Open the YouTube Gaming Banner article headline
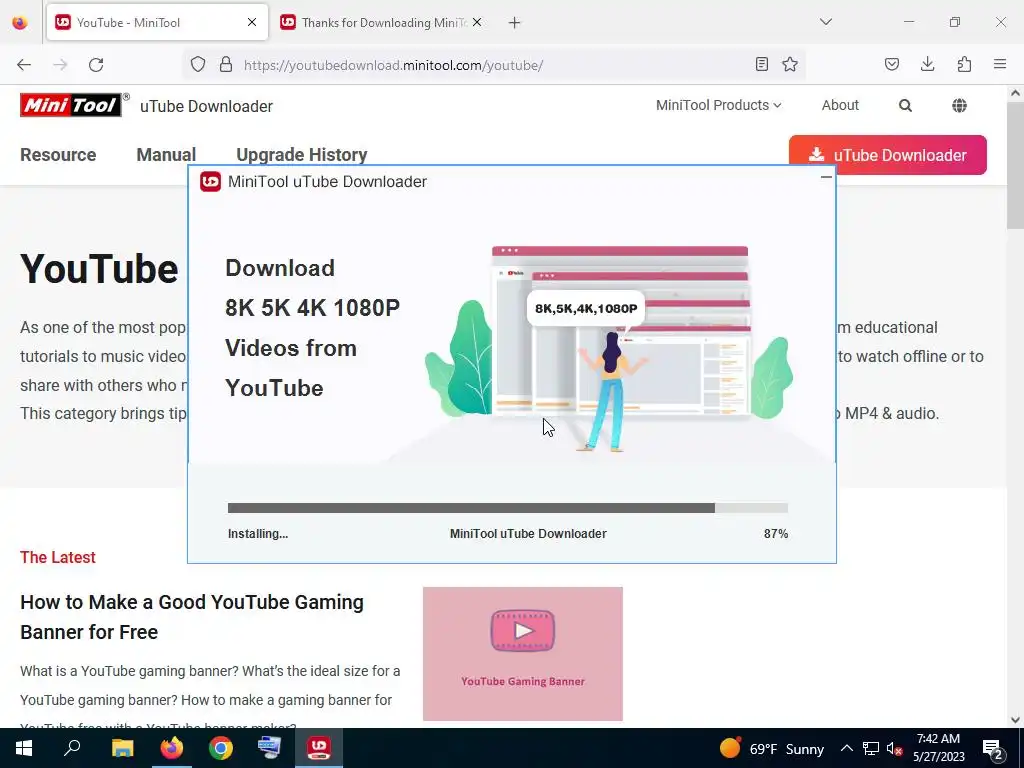This screenshot has width=1024, height=768. (x=192, y=616)
